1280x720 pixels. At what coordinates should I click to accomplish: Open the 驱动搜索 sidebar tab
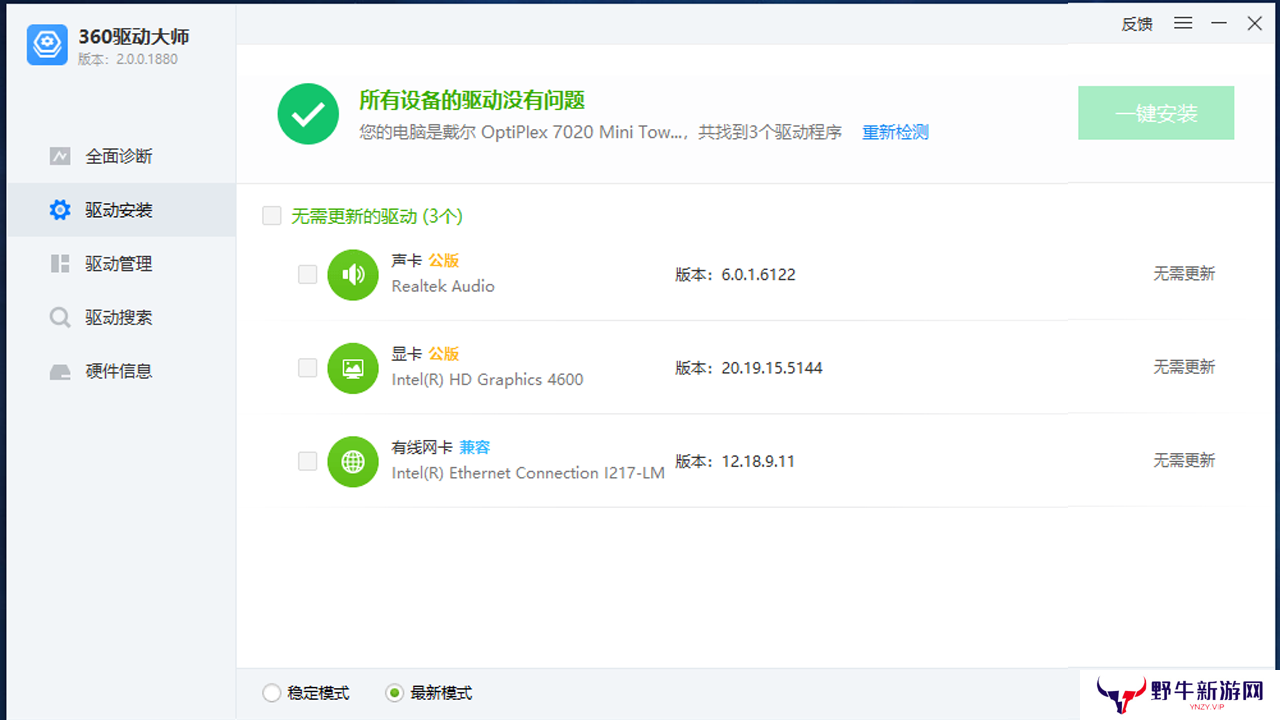point(121,318)
